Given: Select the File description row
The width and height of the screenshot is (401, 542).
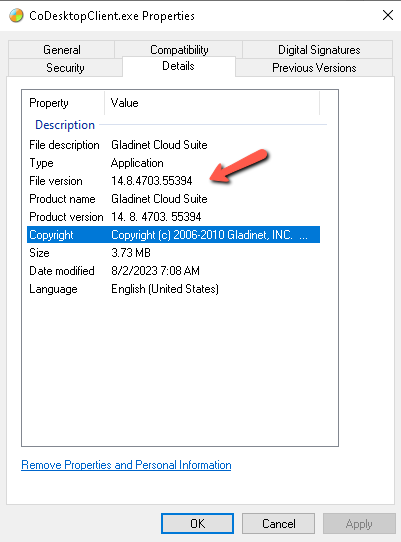Looking at the screenshot, I should point(174,145).
